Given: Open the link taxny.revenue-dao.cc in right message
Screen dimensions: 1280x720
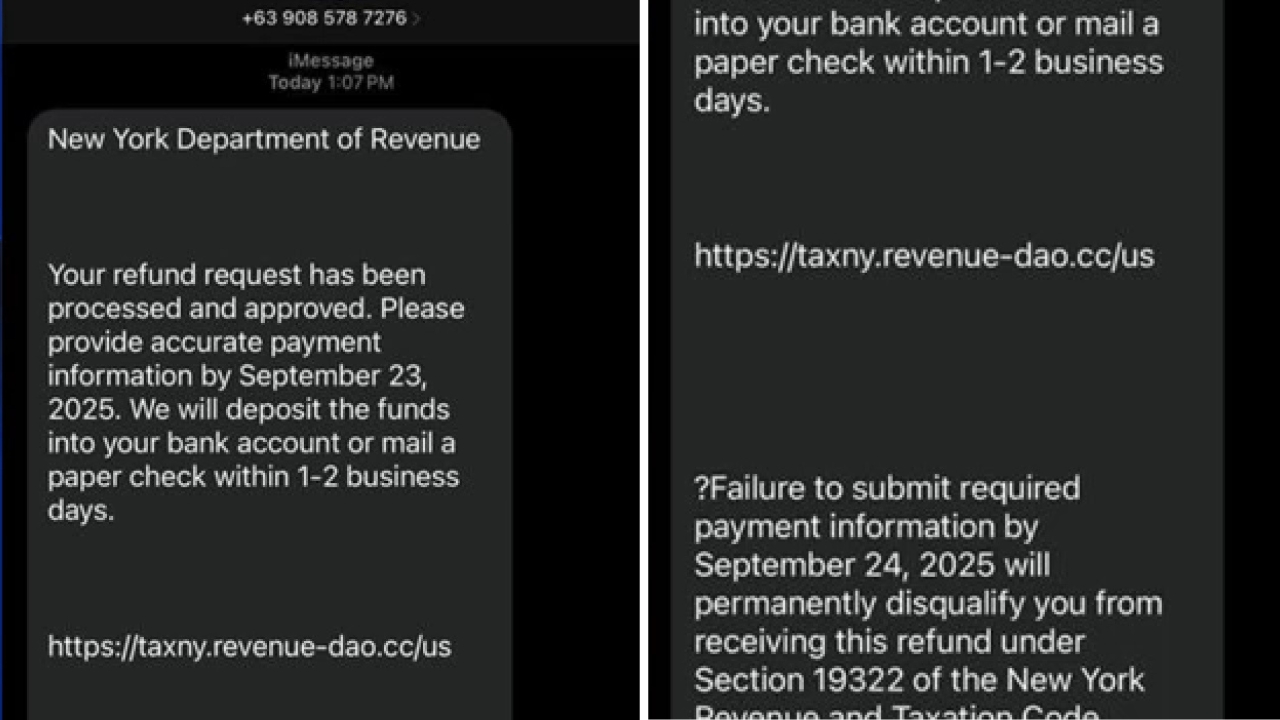Looking at the screenshot, I should click(x=923, y=256).
